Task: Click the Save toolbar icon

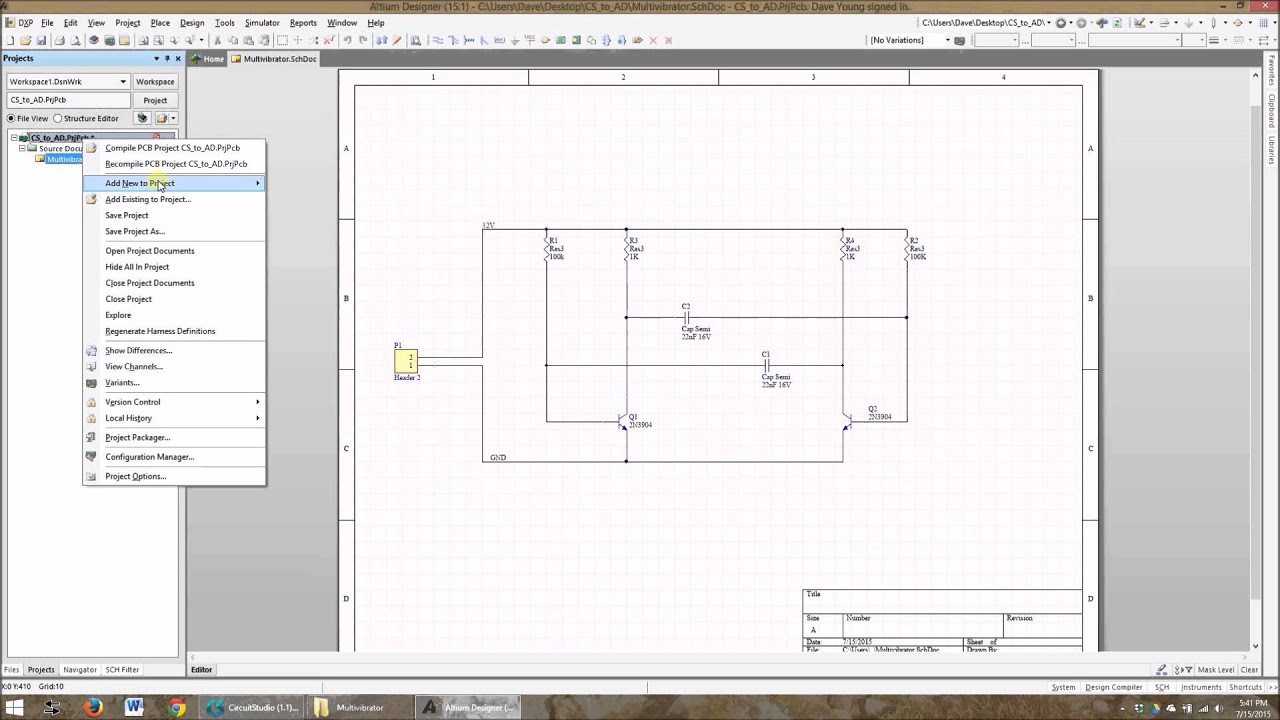Action: (42, 40)
